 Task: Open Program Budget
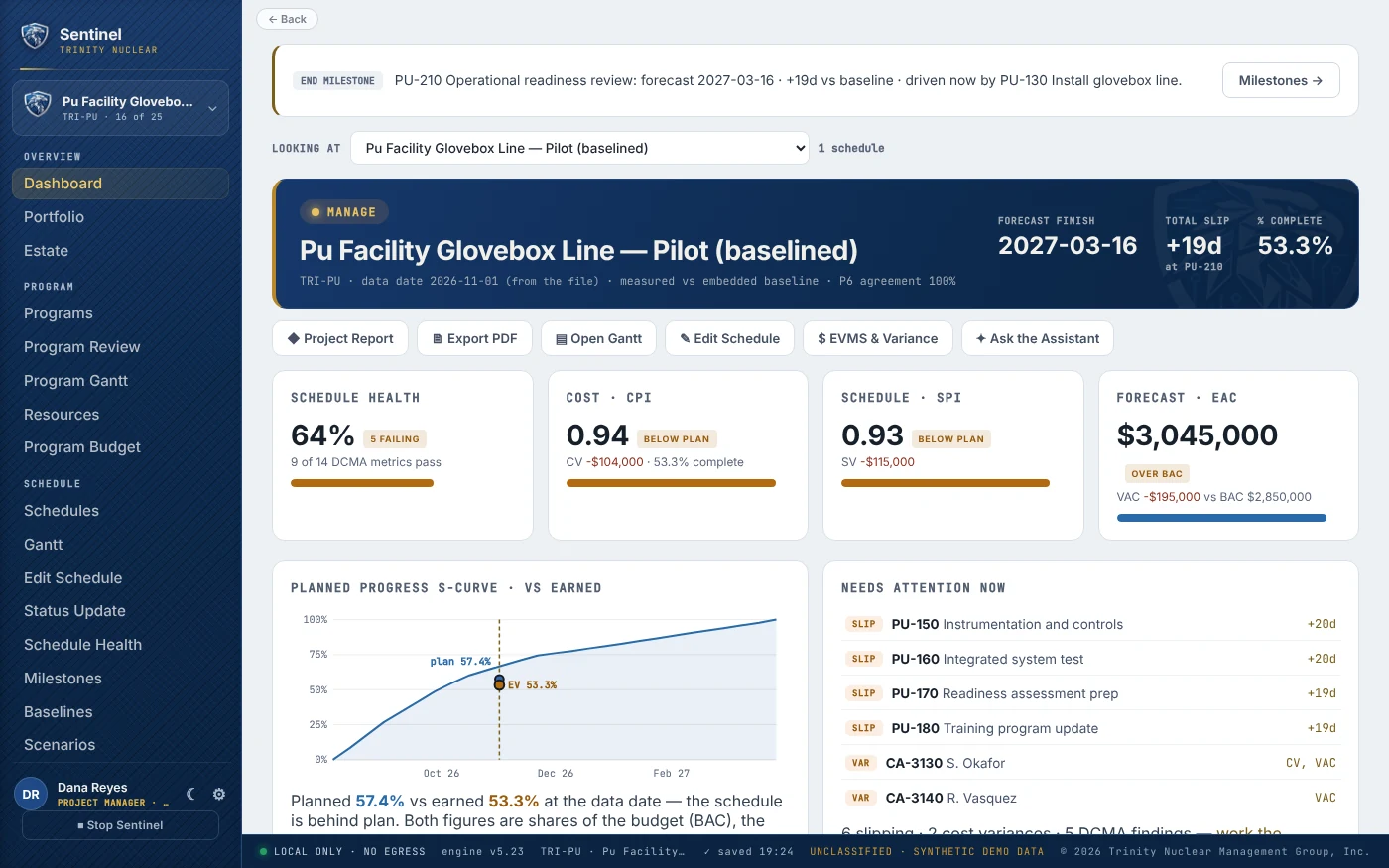coord(120,447)
